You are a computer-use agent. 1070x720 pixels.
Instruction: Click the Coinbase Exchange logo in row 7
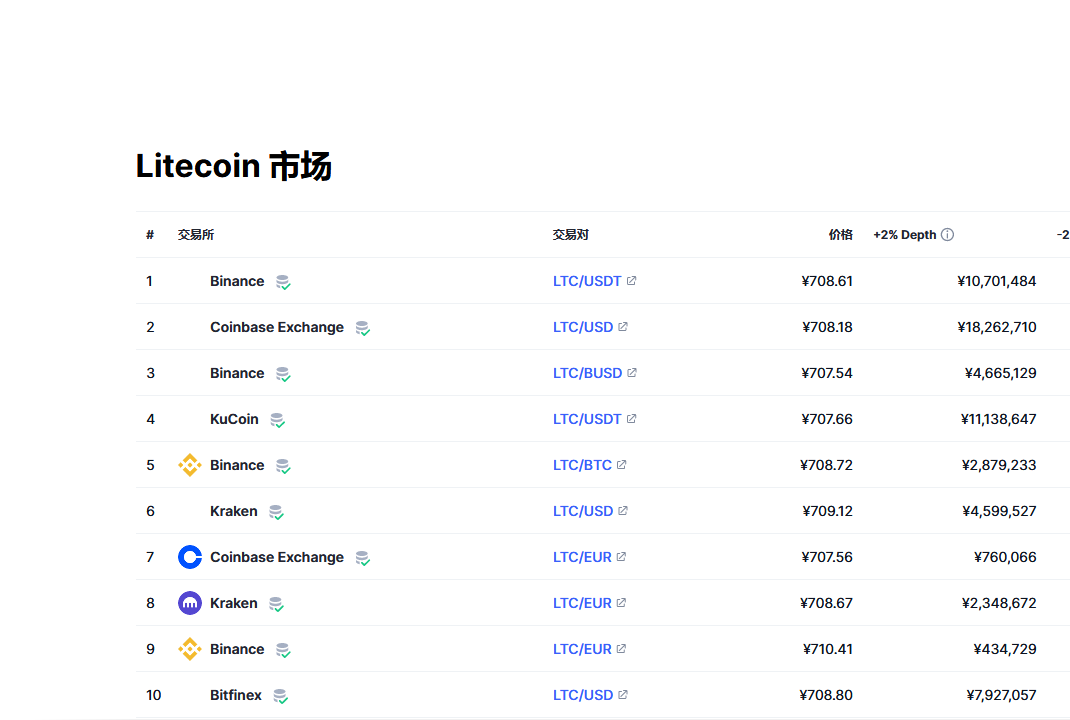click(x=190, y=557)
